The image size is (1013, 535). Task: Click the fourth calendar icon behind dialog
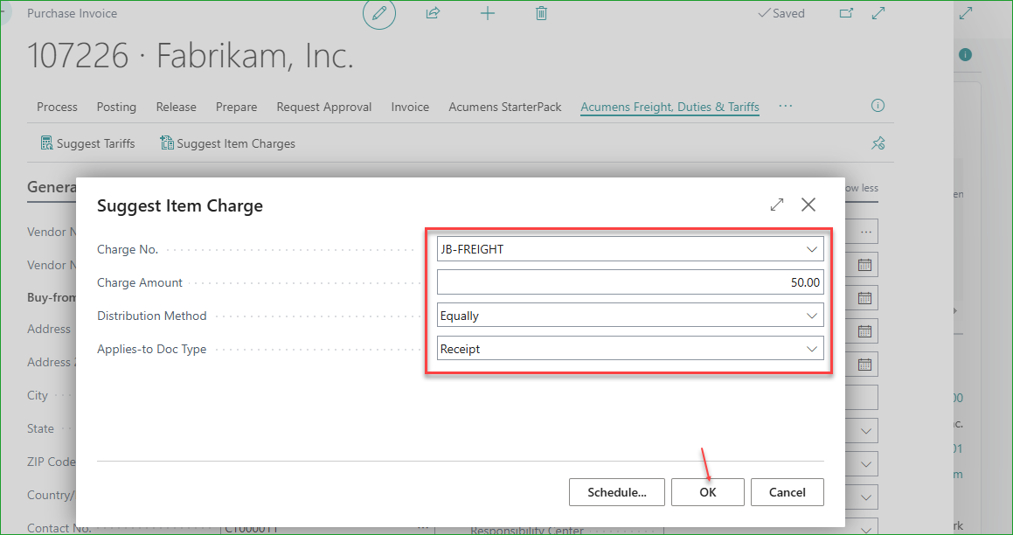pos(864,364)
